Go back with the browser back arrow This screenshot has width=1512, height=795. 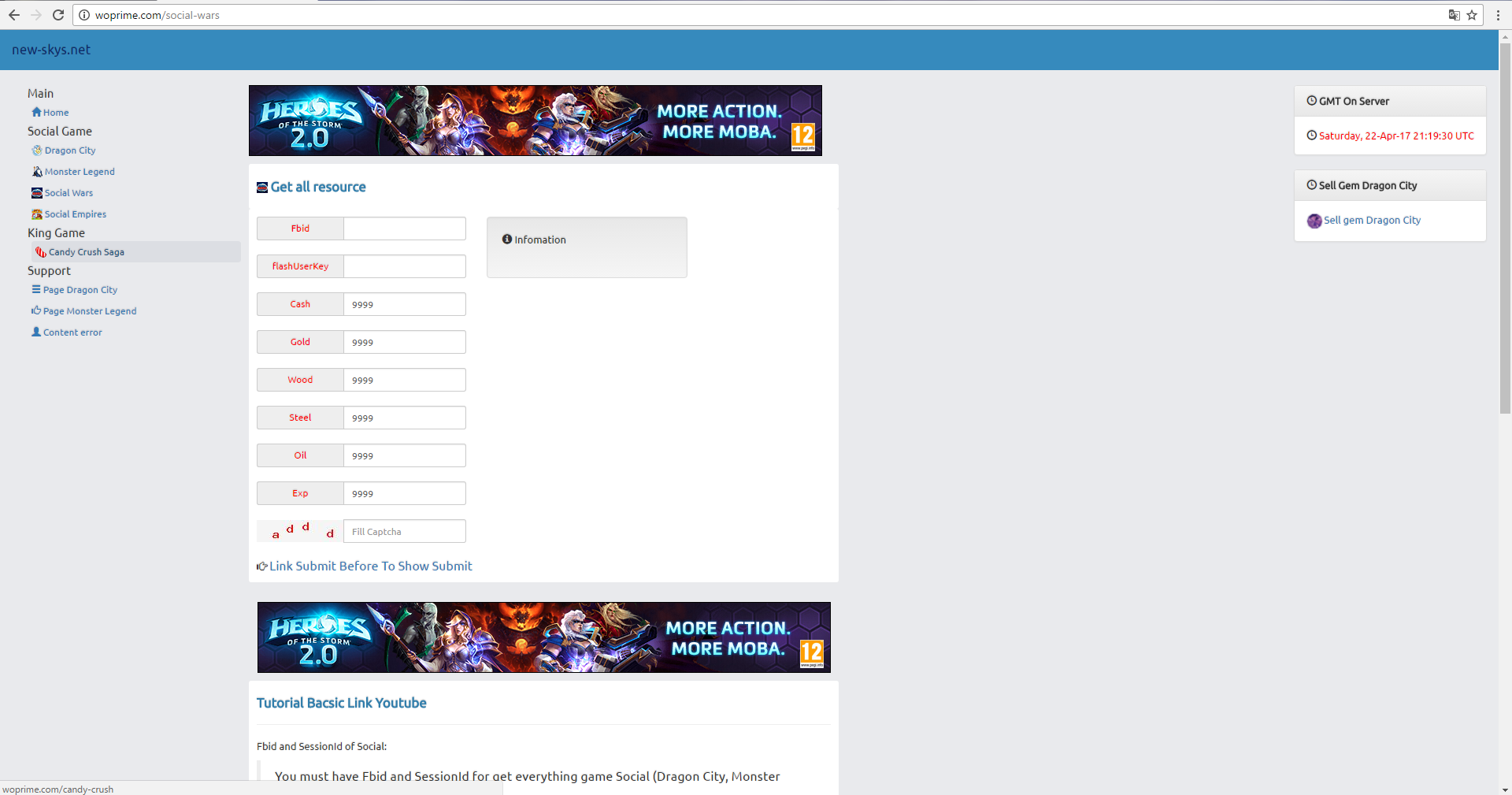14,15
